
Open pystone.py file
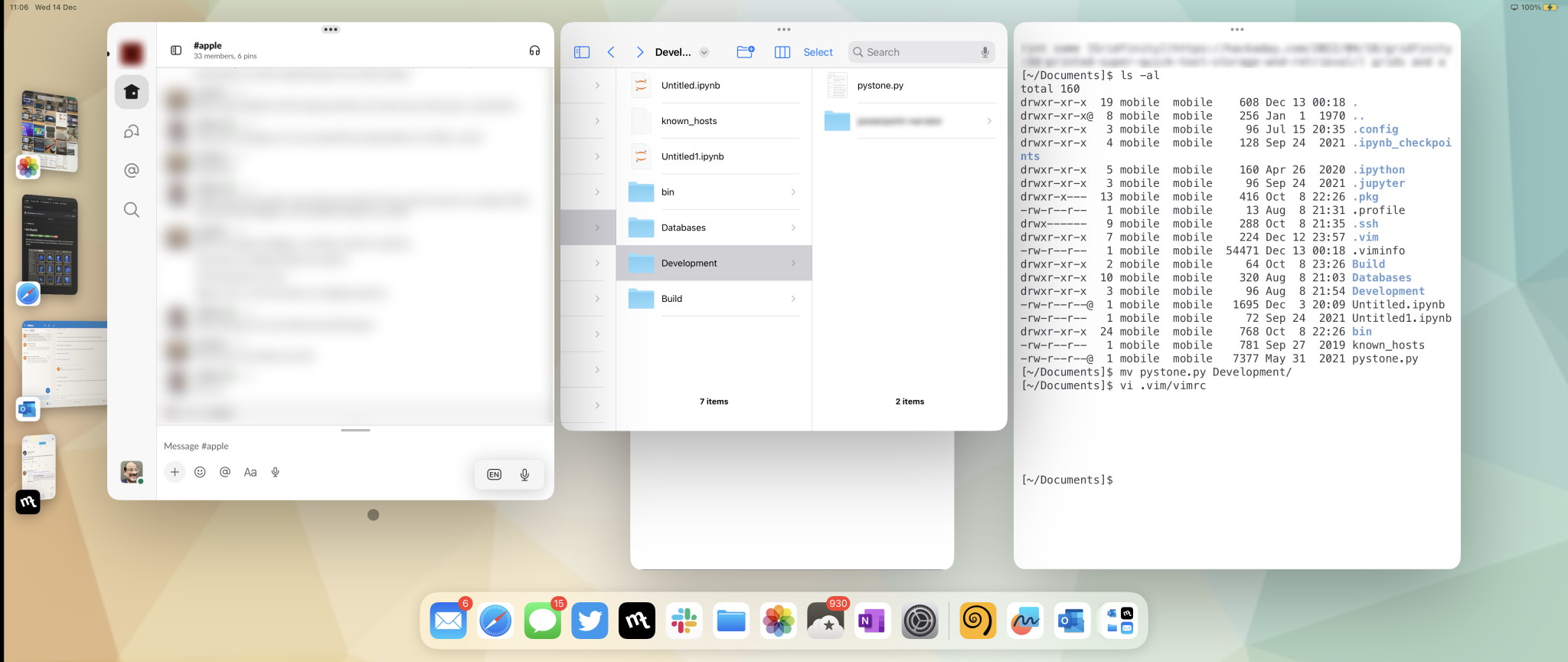tap(910, 85)
